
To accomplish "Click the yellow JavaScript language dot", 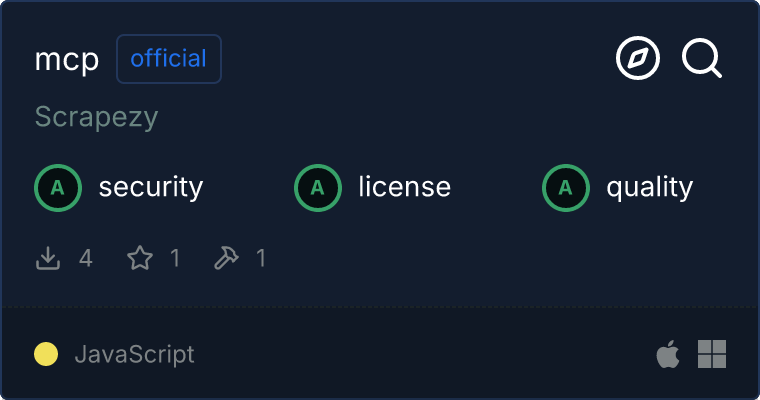I will (46, 354).
